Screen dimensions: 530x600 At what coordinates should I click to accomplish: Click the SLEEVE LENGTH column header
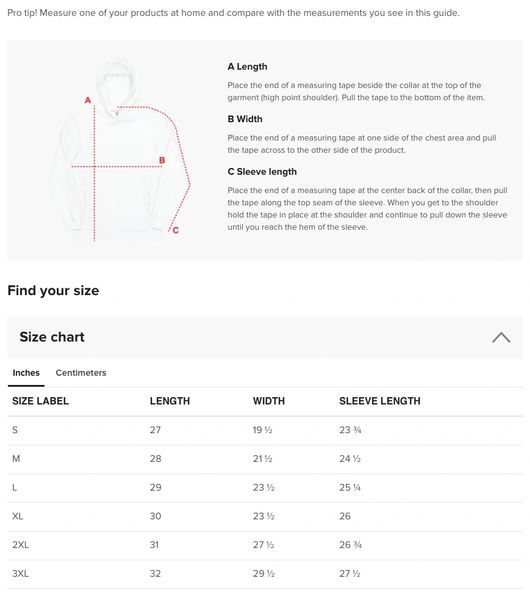click(380, 401)
